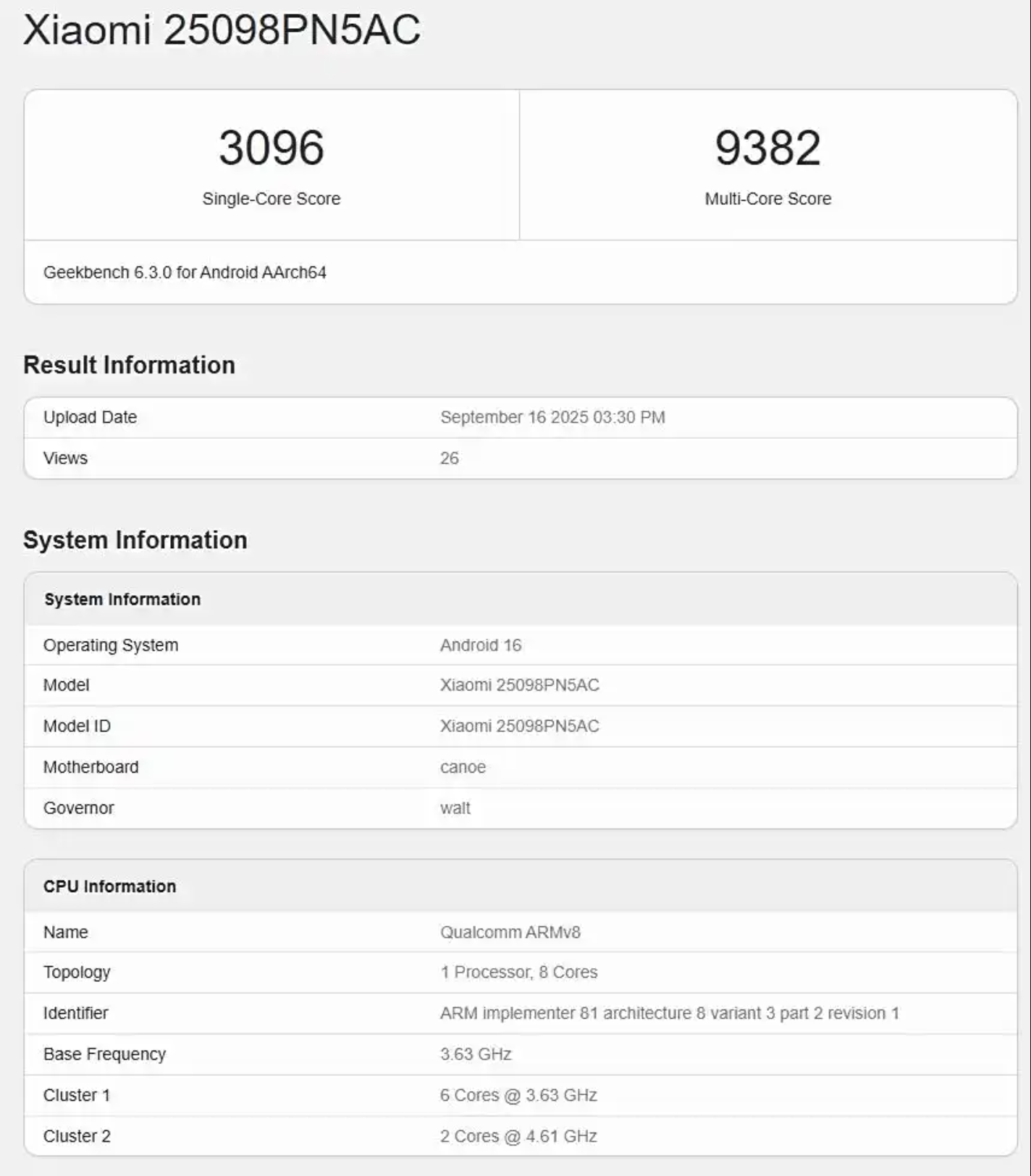Select the walt governor value

click(455, 807)
